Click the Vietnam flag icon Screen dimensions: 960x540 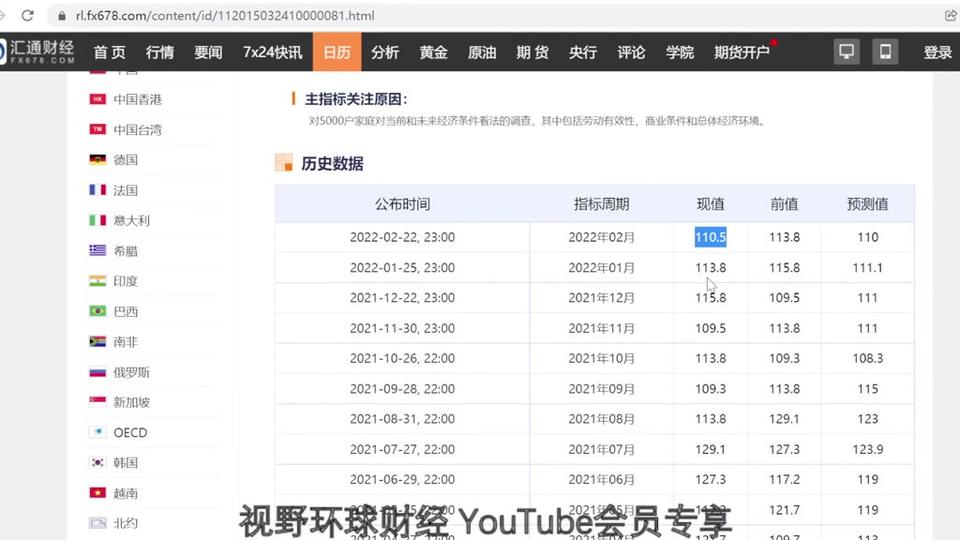point(97,493)
